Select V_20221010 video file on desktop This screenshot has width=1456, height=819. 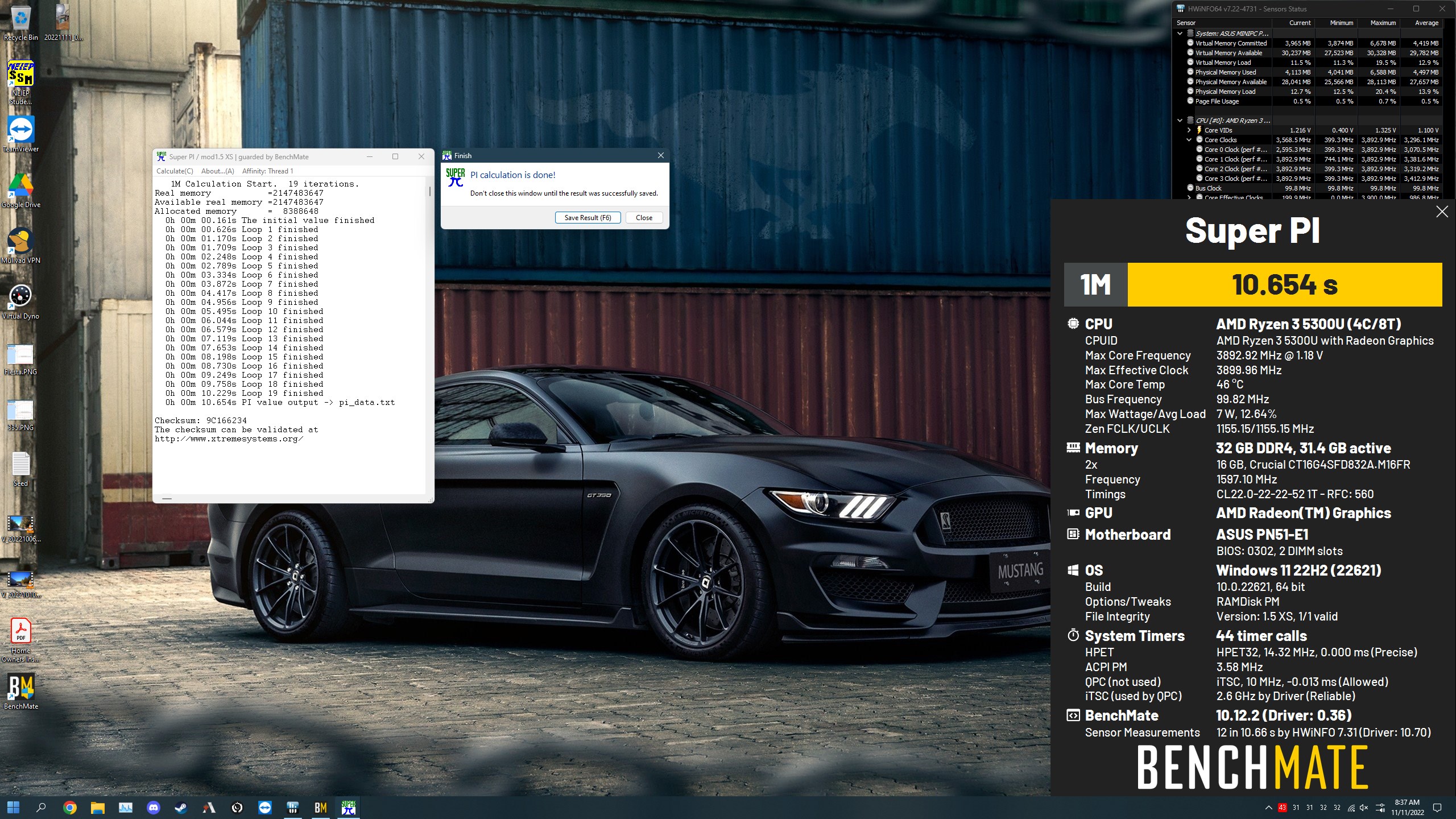coord(20,584)
